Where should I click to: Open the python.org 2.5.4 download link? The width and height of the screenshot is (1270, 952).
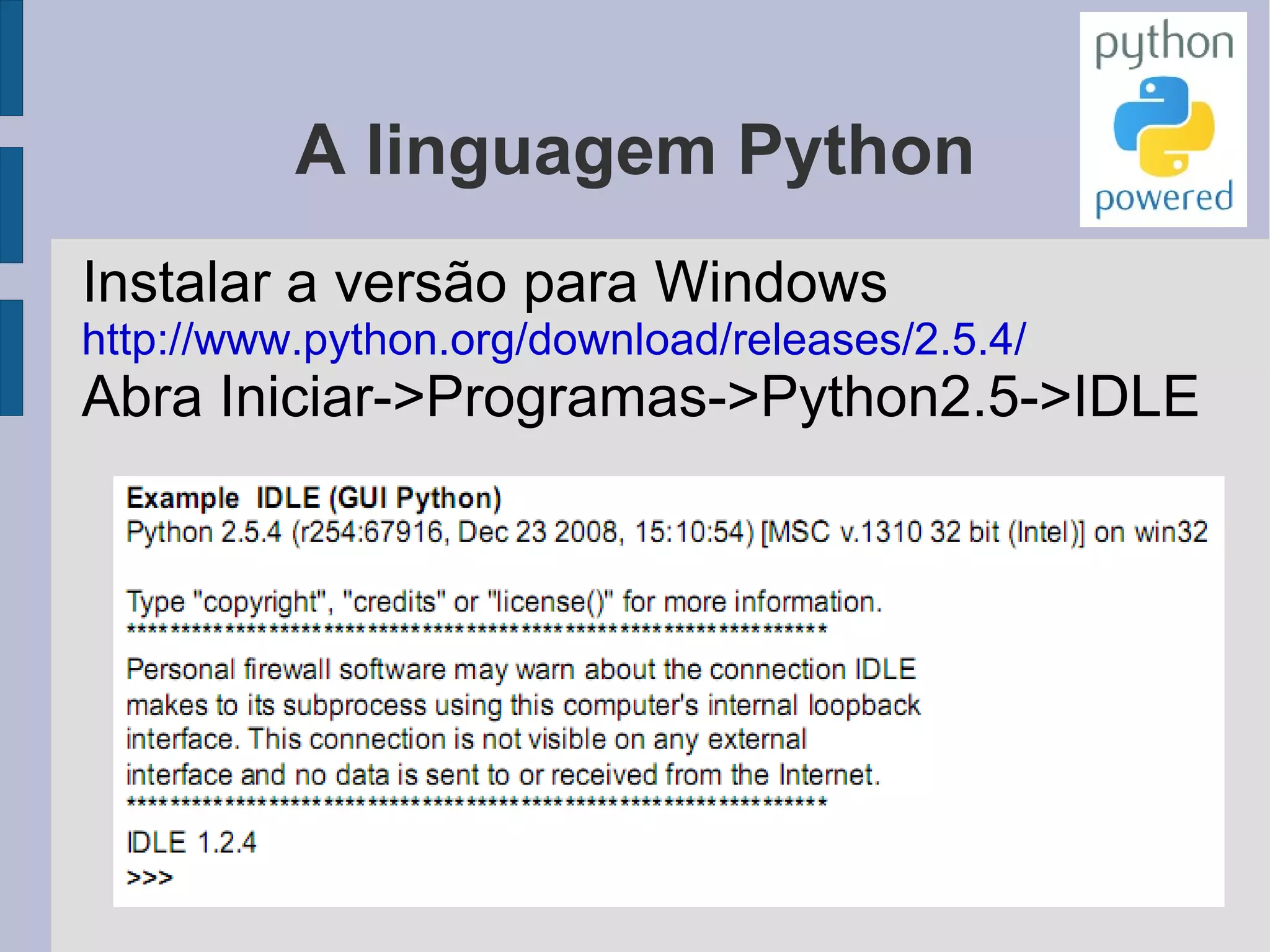pyautogui.click(x=554, y=339)
